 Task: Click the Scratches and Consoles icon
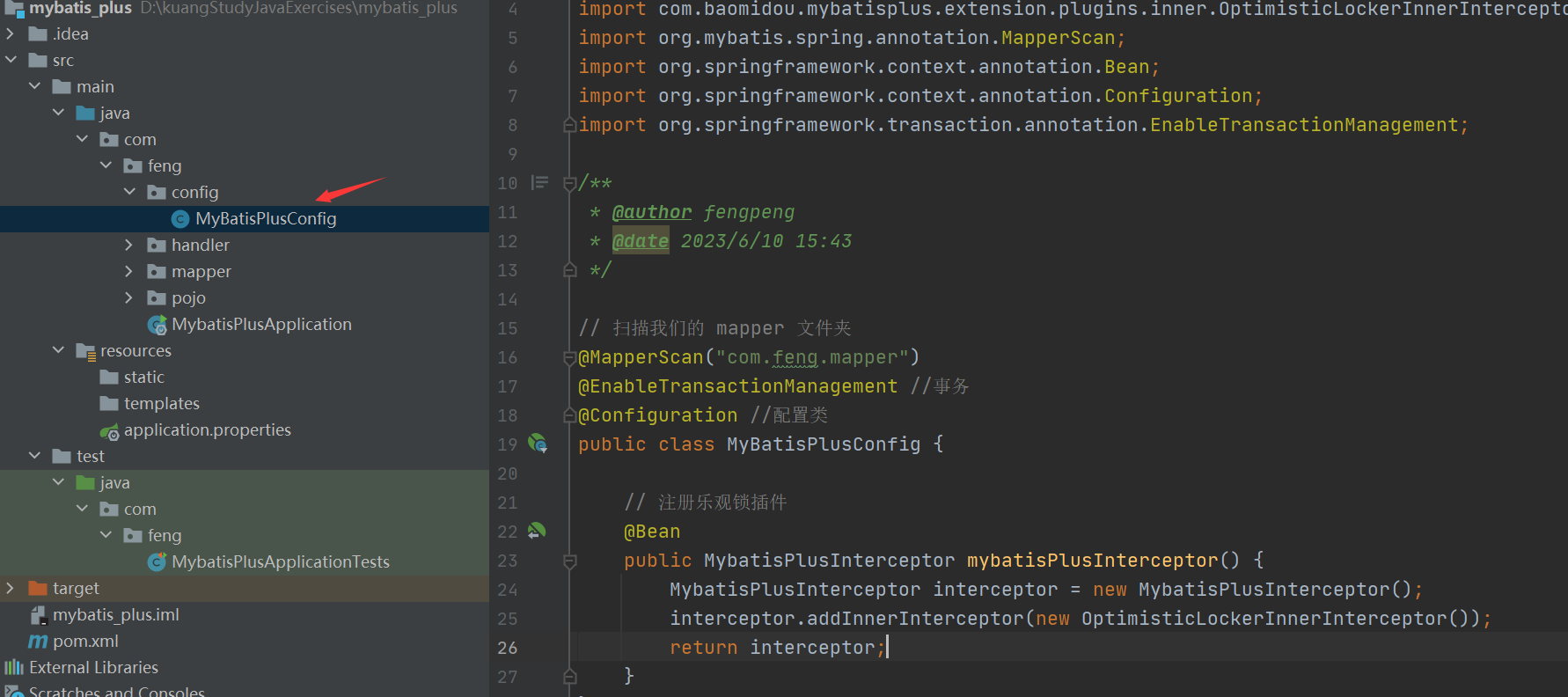coord(14,692)
